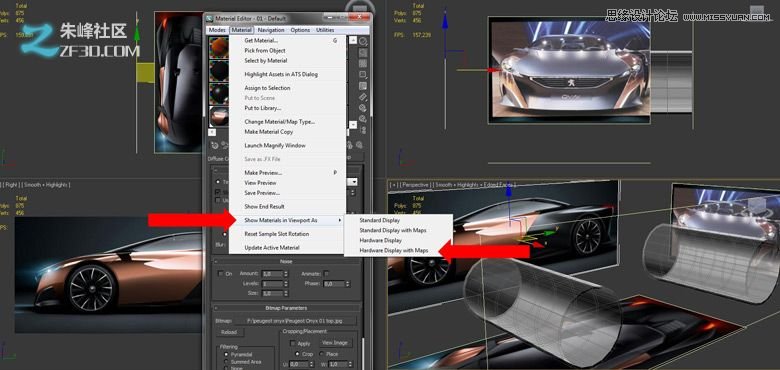Click the Noise Levels spinner arrows
This screenshot has width=780, height=370.
coord(286,283)
